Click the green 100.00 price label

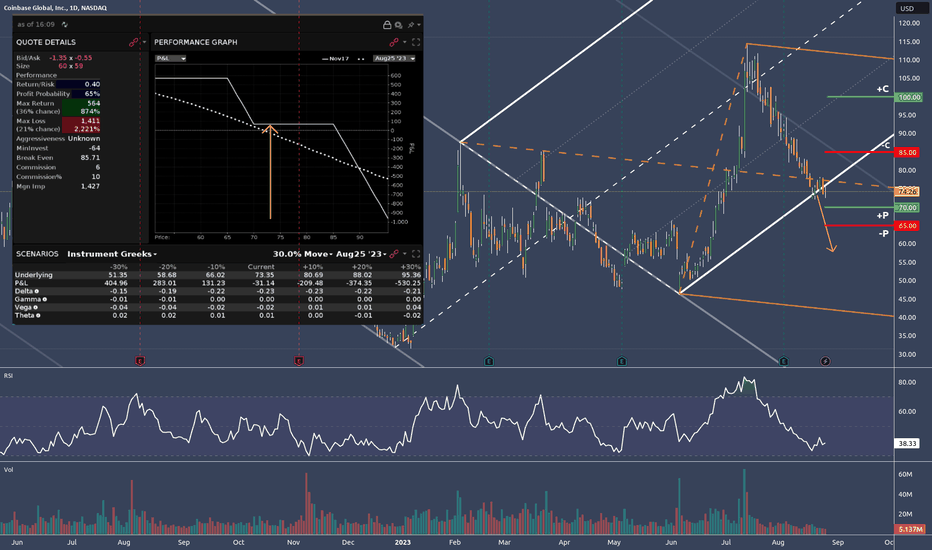click(x=909, y=97)
